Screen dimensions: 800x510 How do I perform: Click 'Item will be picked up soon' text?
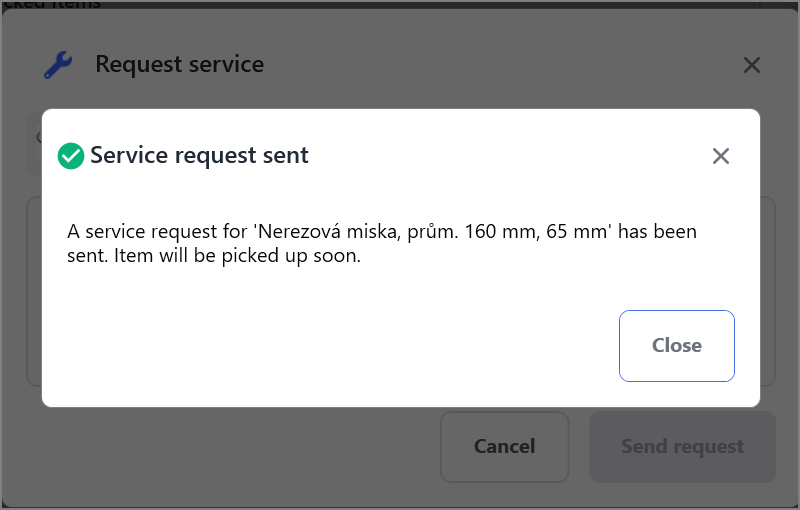click(235, 256)
